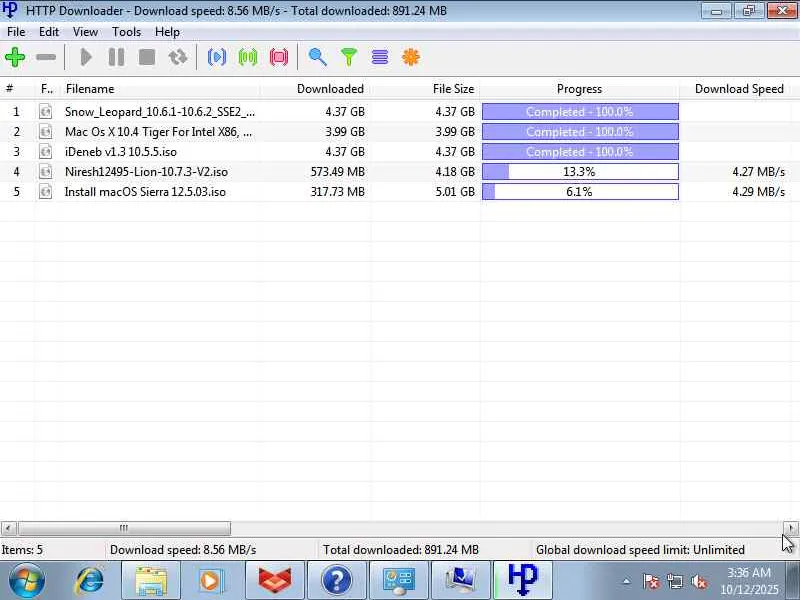Click the Start download play icon
Screen dimensions: 800x600
tap(86, 57)
